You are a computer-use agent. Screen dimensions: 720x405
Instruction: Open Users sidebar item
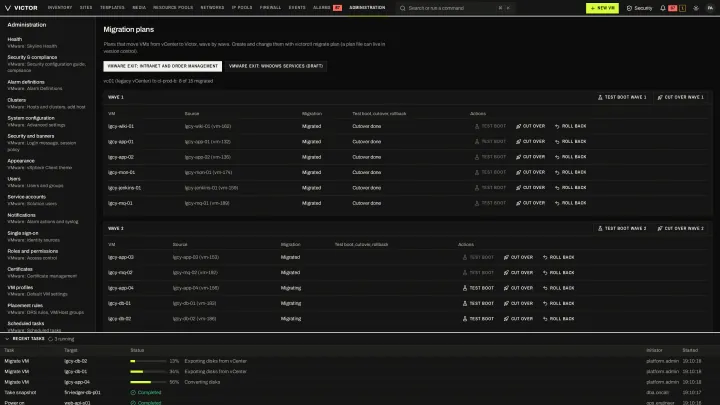(x=47, y=182)
